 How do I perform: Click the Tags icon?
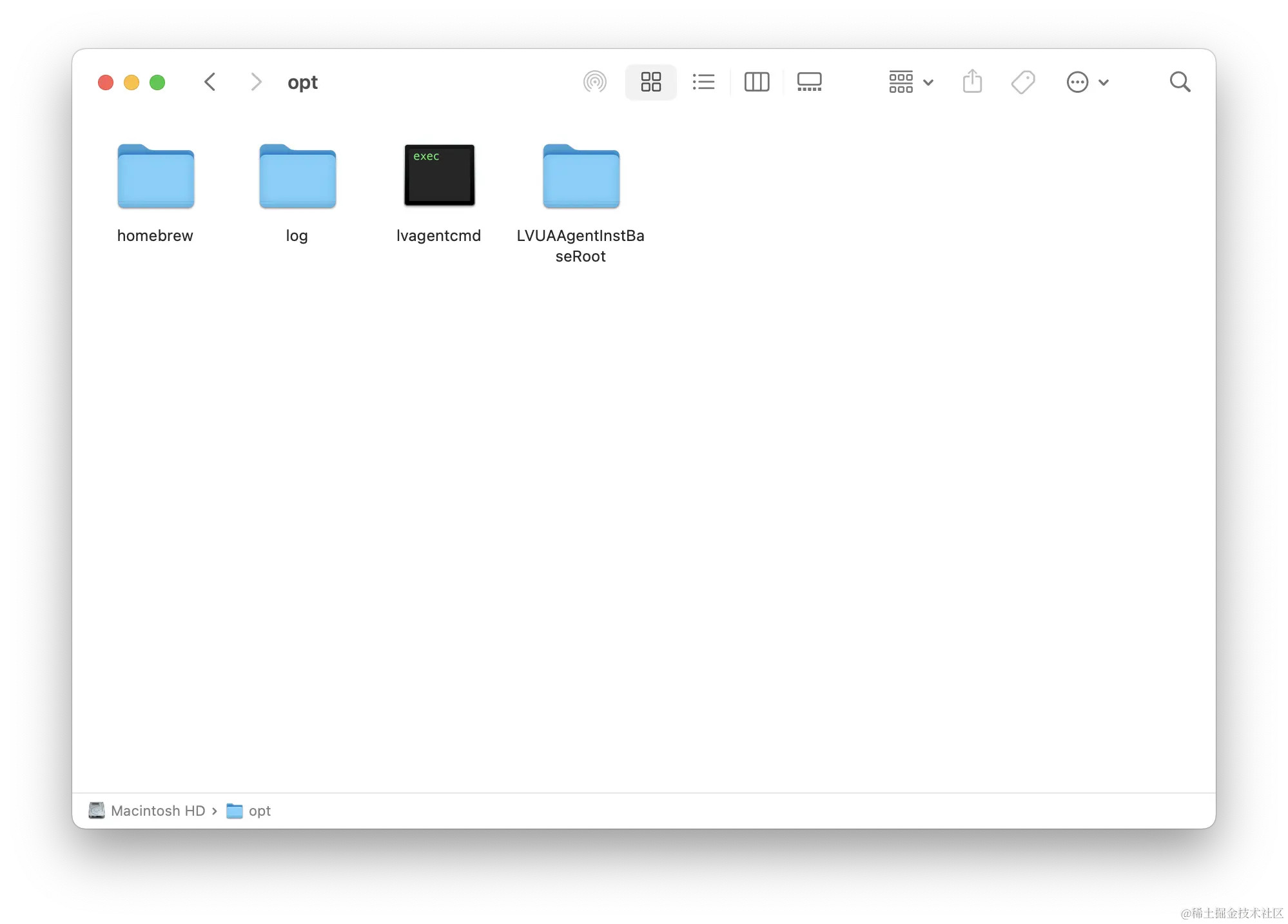pos(1023,82)
